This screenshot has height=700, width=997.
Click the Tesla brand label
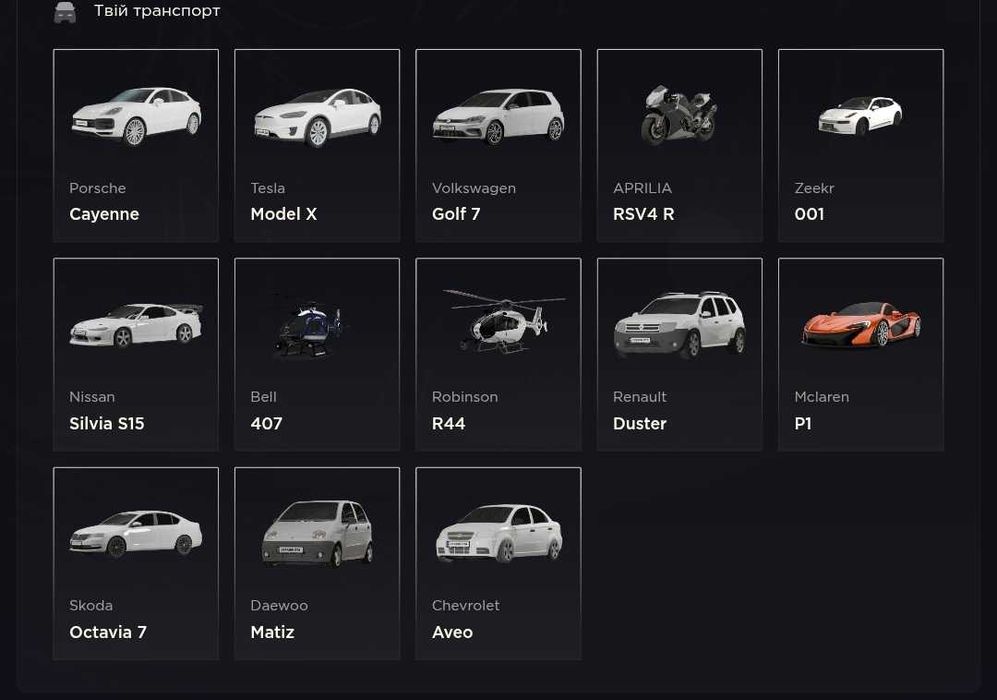point(268,188)
